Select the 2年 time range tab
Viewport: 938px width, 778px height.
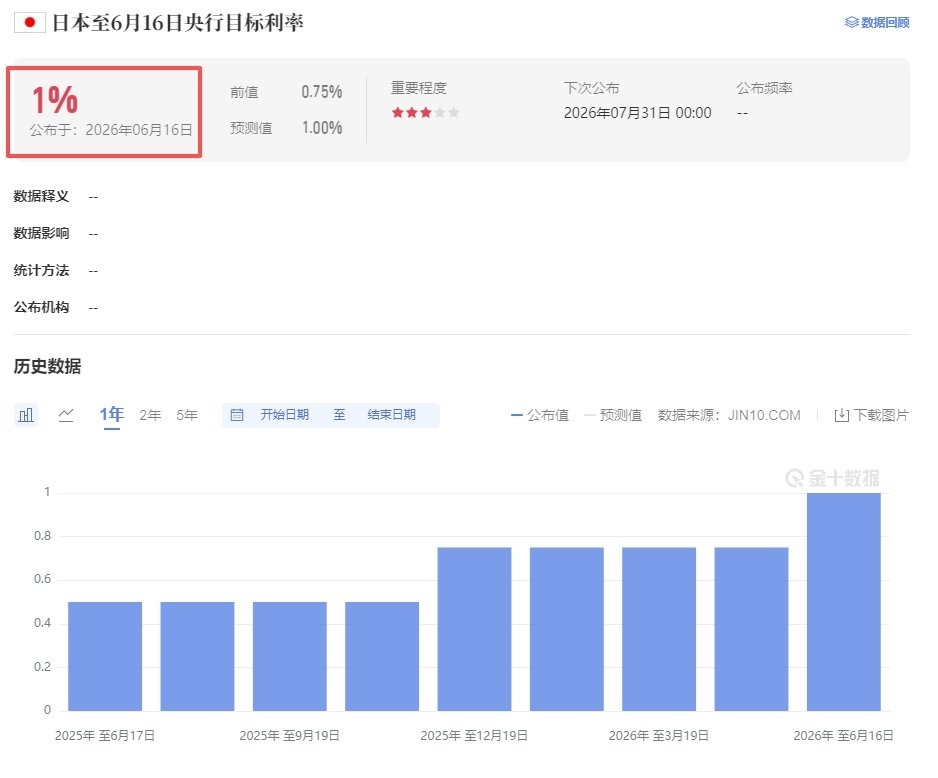(150, 415)
